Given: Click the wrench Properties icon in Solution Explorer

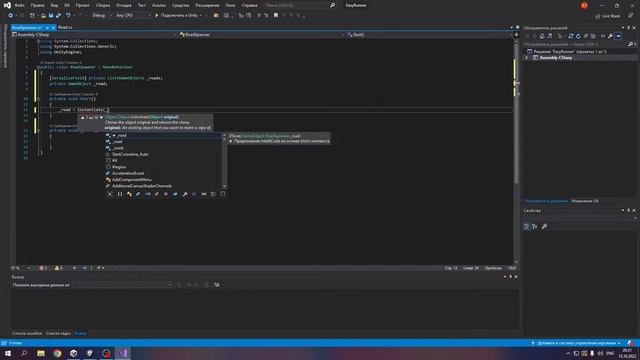Looking at the screenshot, I should pos(610,36).
